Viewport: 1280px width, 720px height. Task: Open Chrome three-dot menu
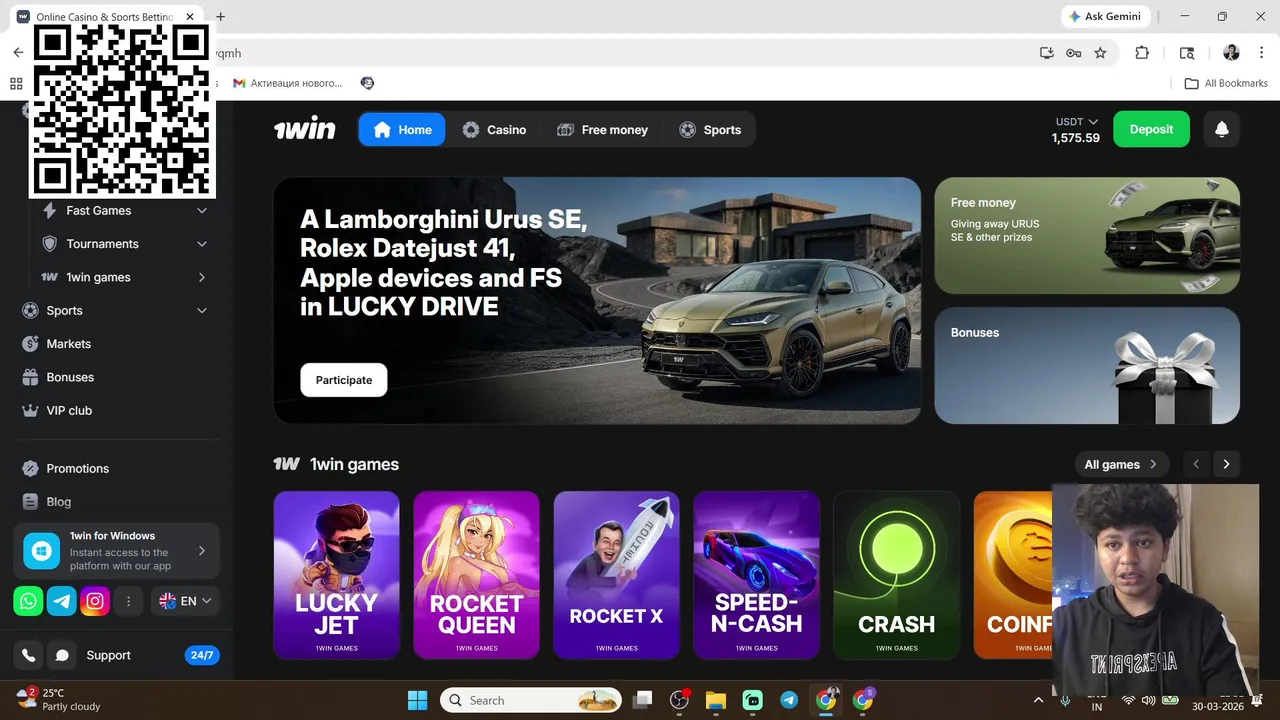[1261, 53]
